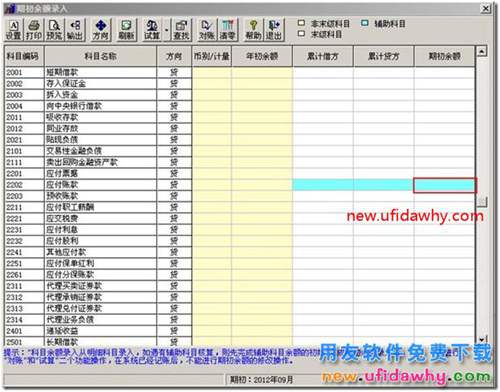500x392 pixels.
Task: Select the row 应付保单红利
Action: pyautogui.click(x=240, y=264)
